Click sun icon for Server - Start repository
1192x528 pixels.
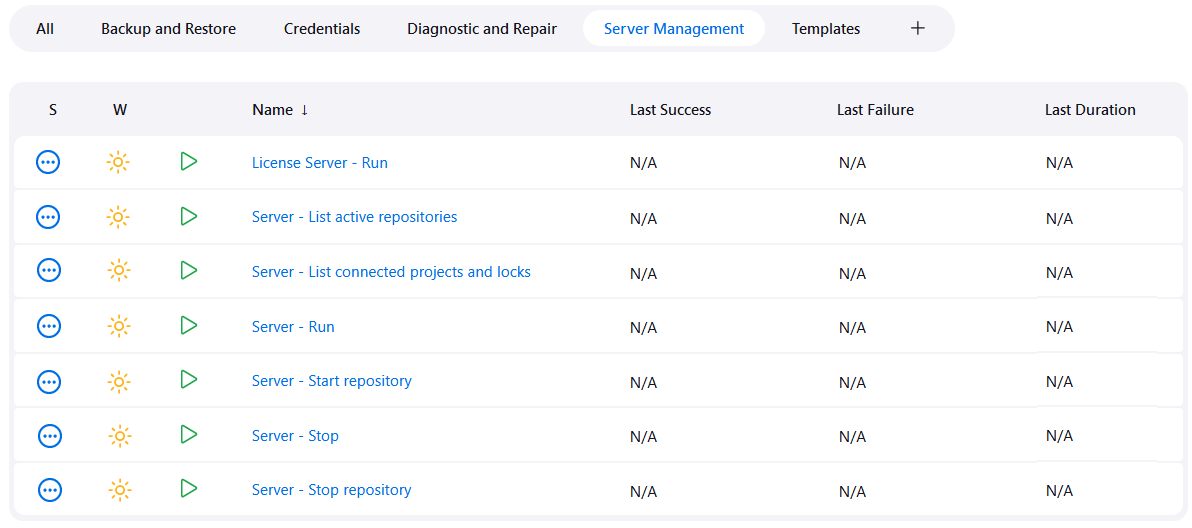point(119,381)
